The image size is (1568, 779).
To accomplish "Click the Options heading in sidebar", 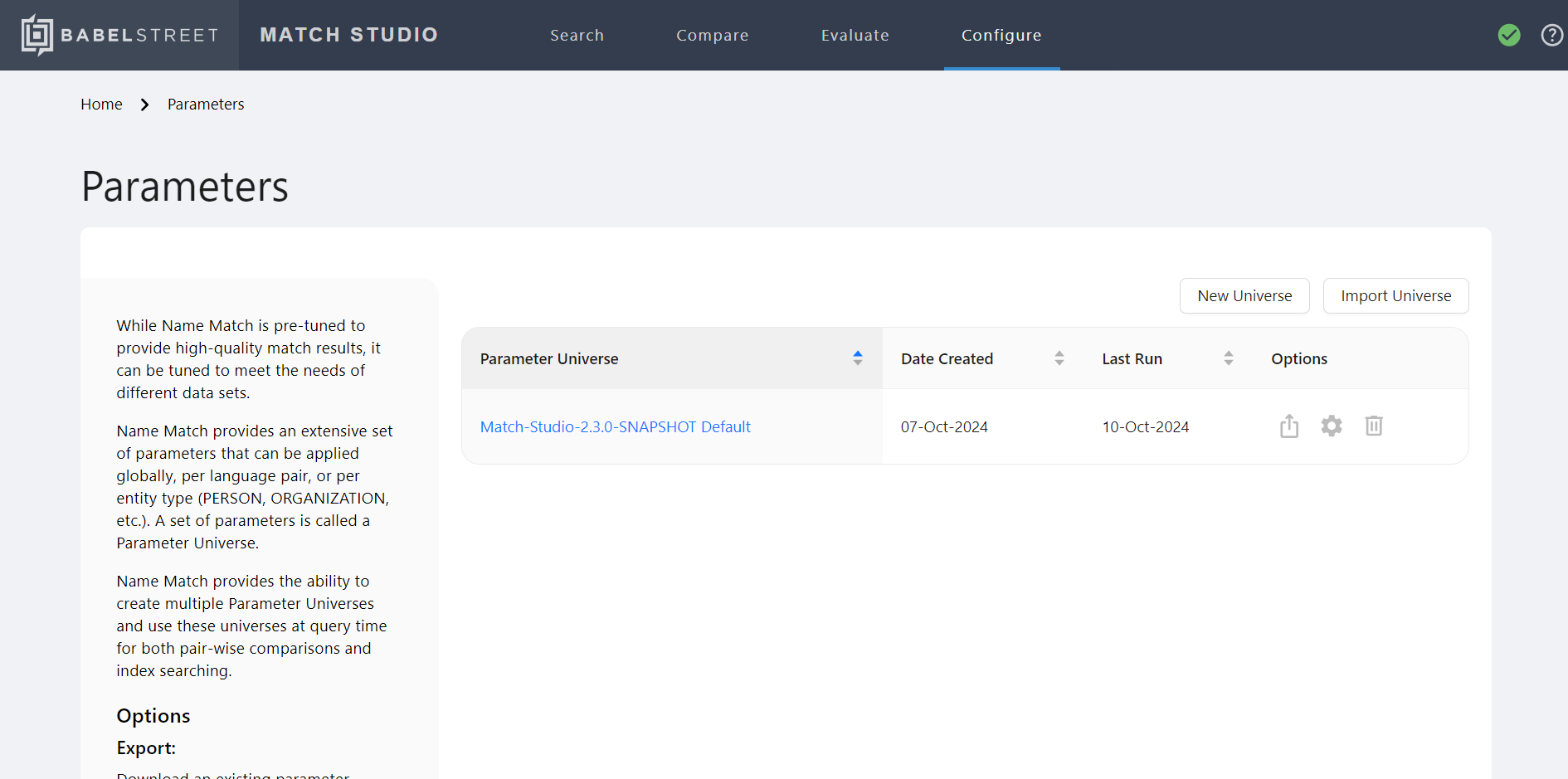I will click(x=153, y=716).
